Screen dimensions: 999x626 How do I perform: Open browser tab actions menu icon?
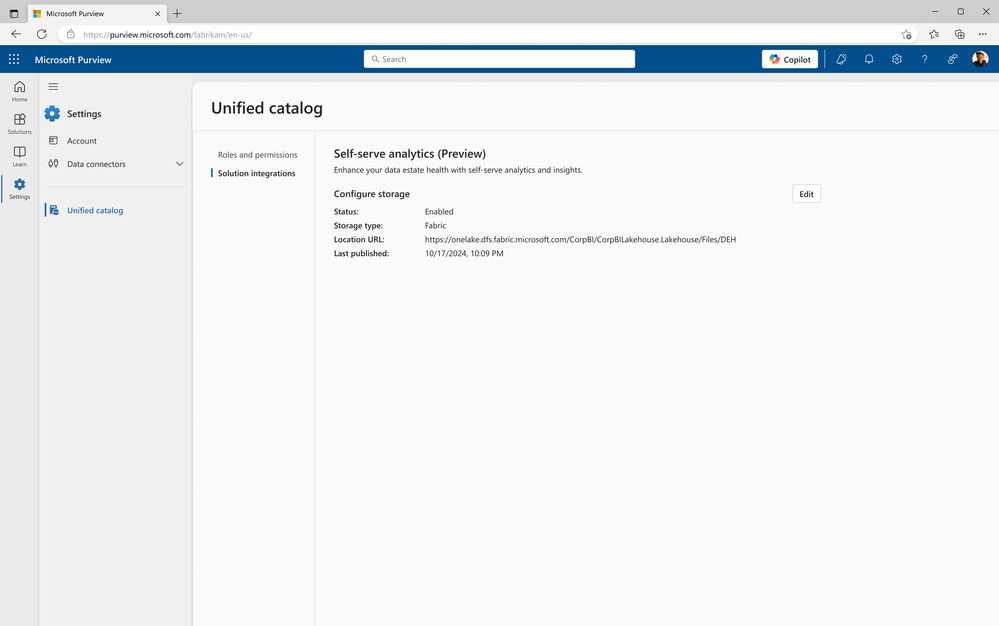(x=13, y=13)
